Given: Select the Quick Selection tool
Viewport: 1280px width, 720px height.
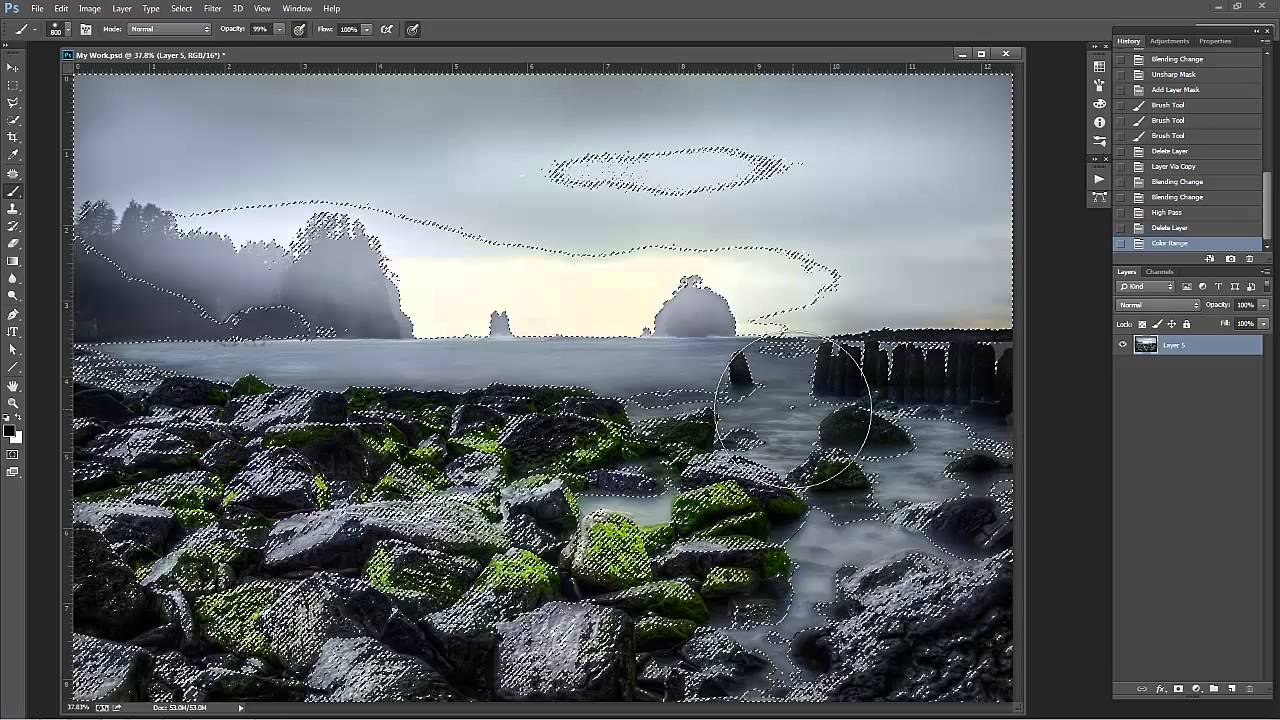Looking at the screenshot, I should [x=13, y=120].
